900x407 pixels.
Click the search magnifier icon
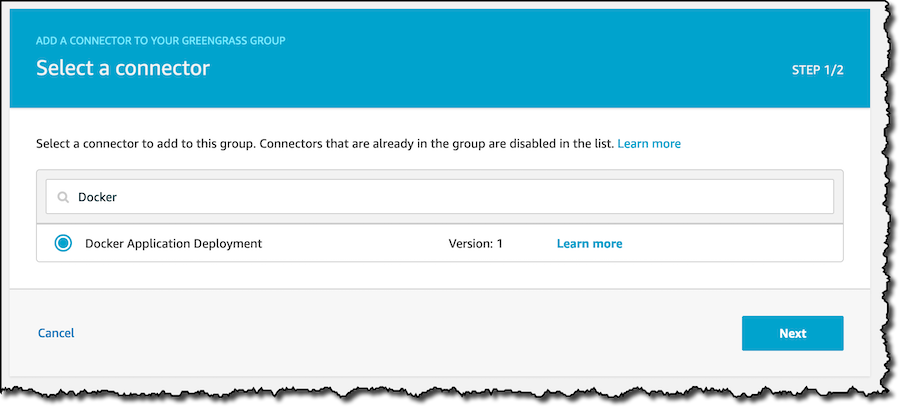click(63, 197)
